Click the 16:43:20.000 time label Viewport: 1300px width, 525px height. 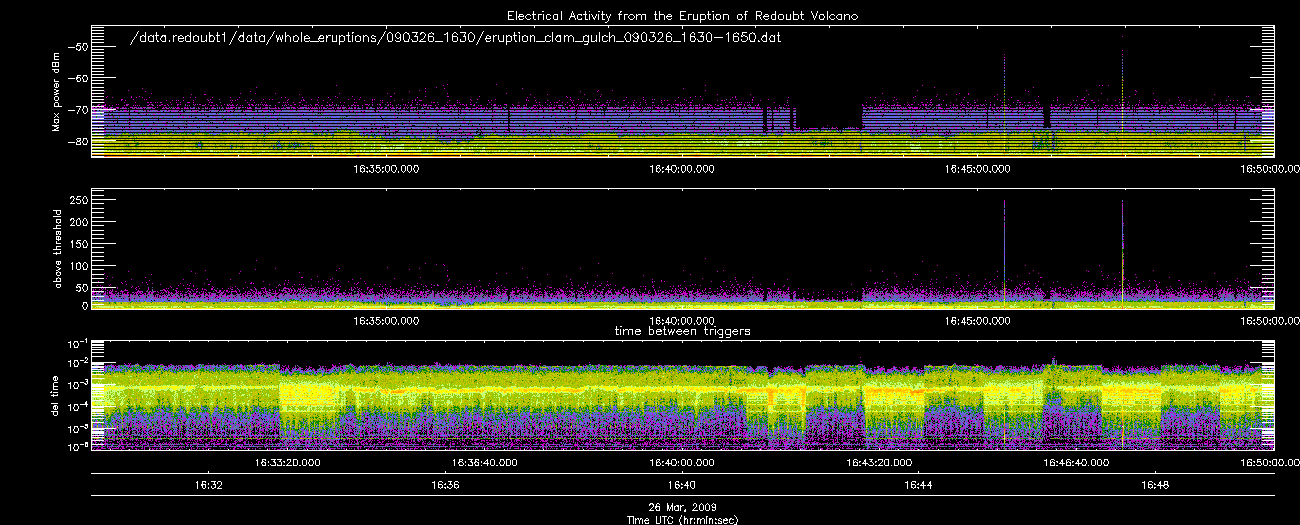(x=879, y=463)
